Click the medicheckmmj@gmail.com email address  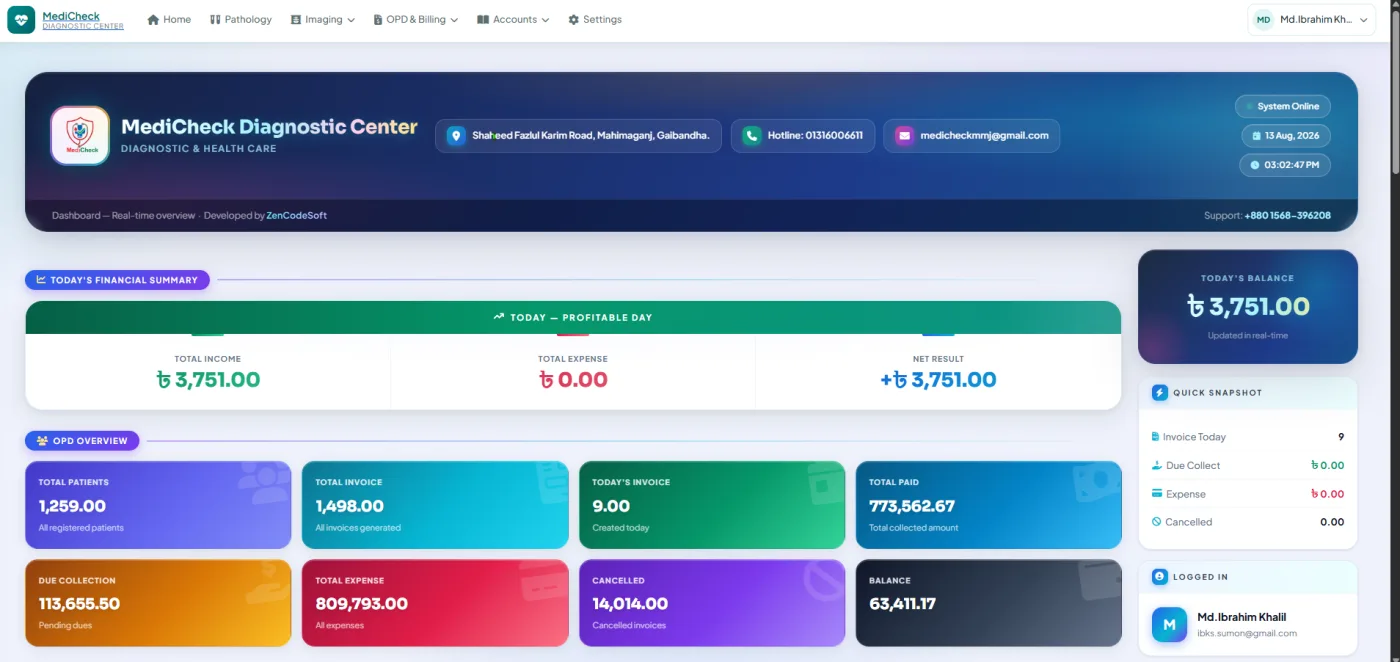(984, 136)
